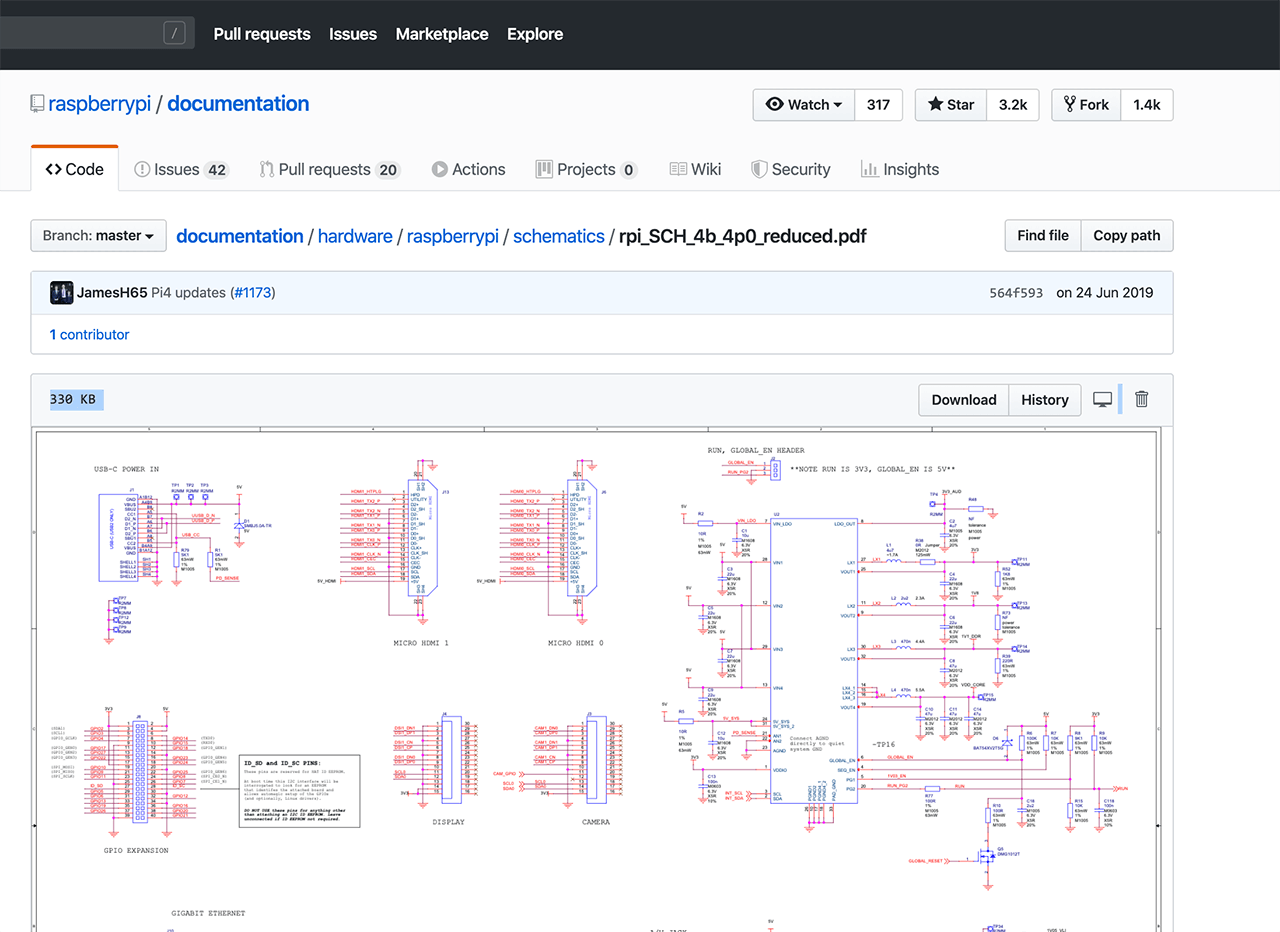This screenshot has width=1280, height=932.
Task: Switch to the Pull requests tab with 20 count
Action: click(x=329, y=169)
